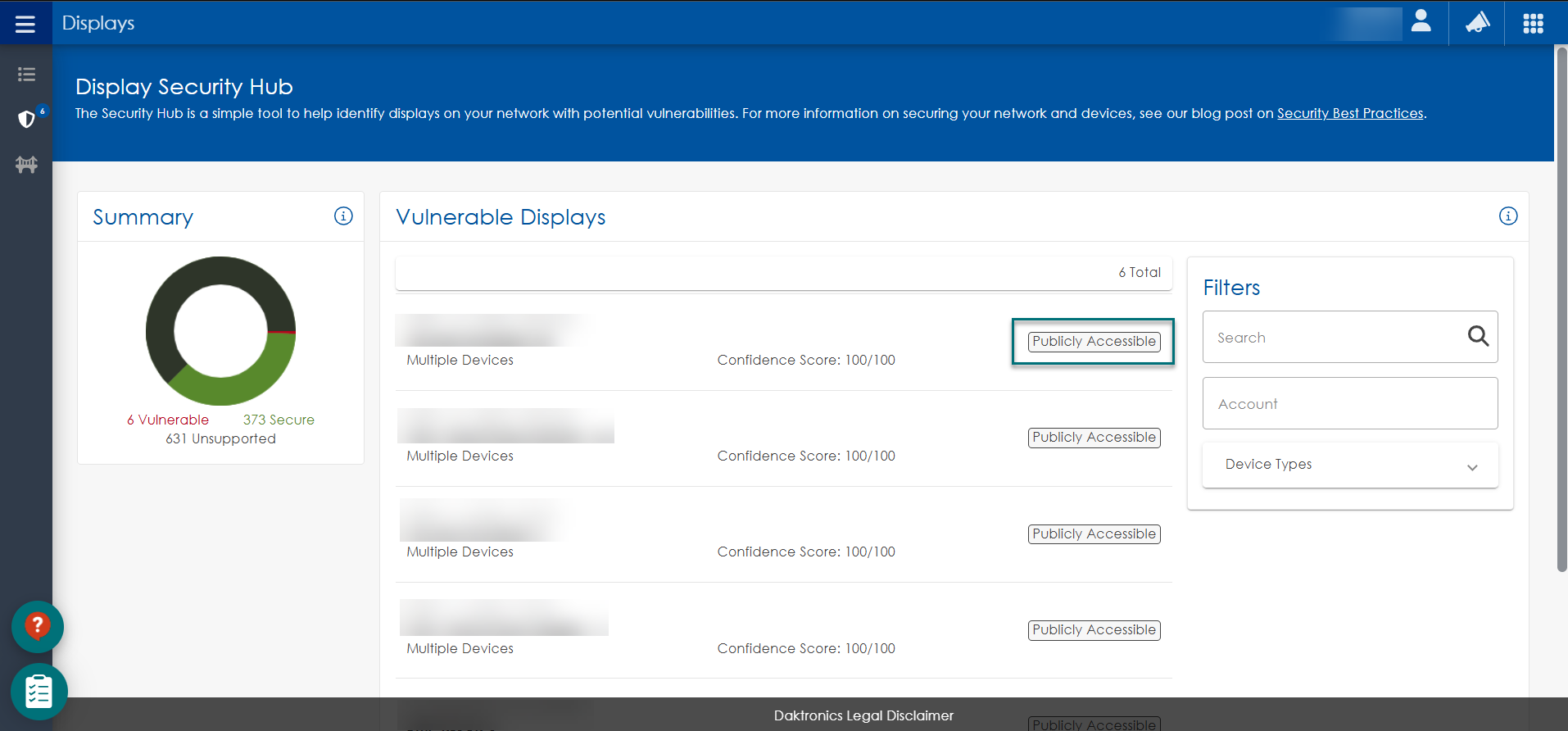Viewport: 1568px width, 731px height.
Task: Show the Summary info tooltip icon
Action: (x=343, y=216)
